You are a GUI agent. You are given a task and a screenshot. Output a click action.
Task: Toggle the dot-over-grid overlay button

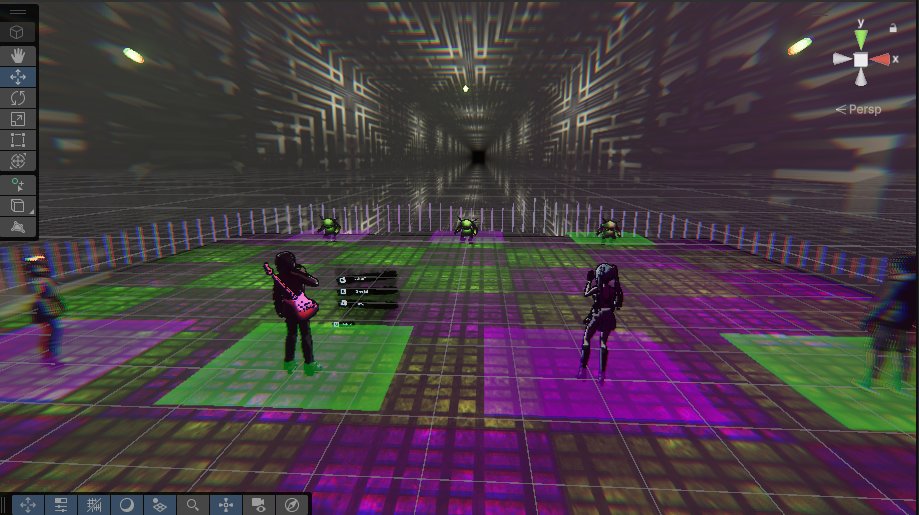point(159,504)
